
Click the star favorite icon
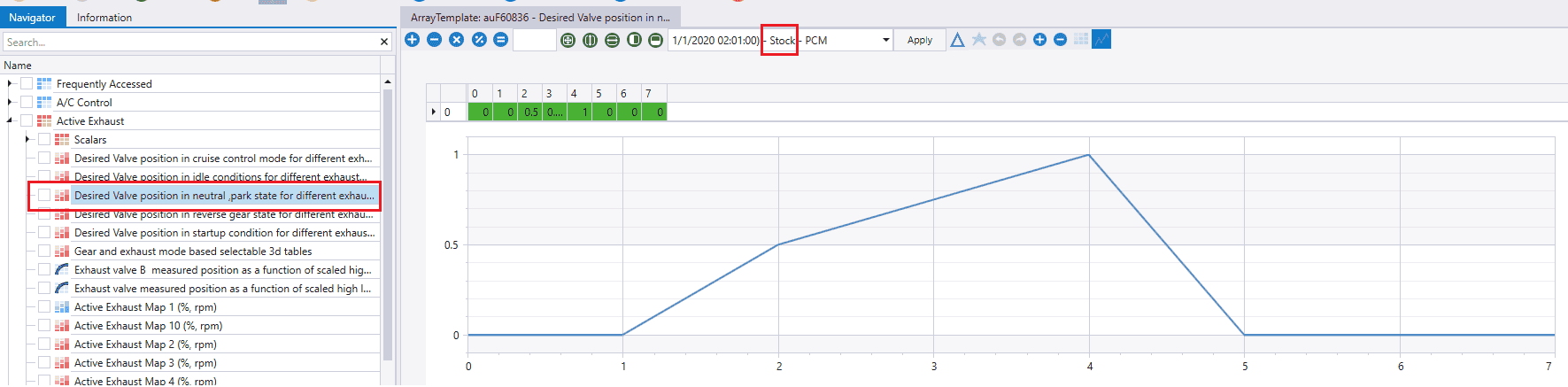(979, 39)
